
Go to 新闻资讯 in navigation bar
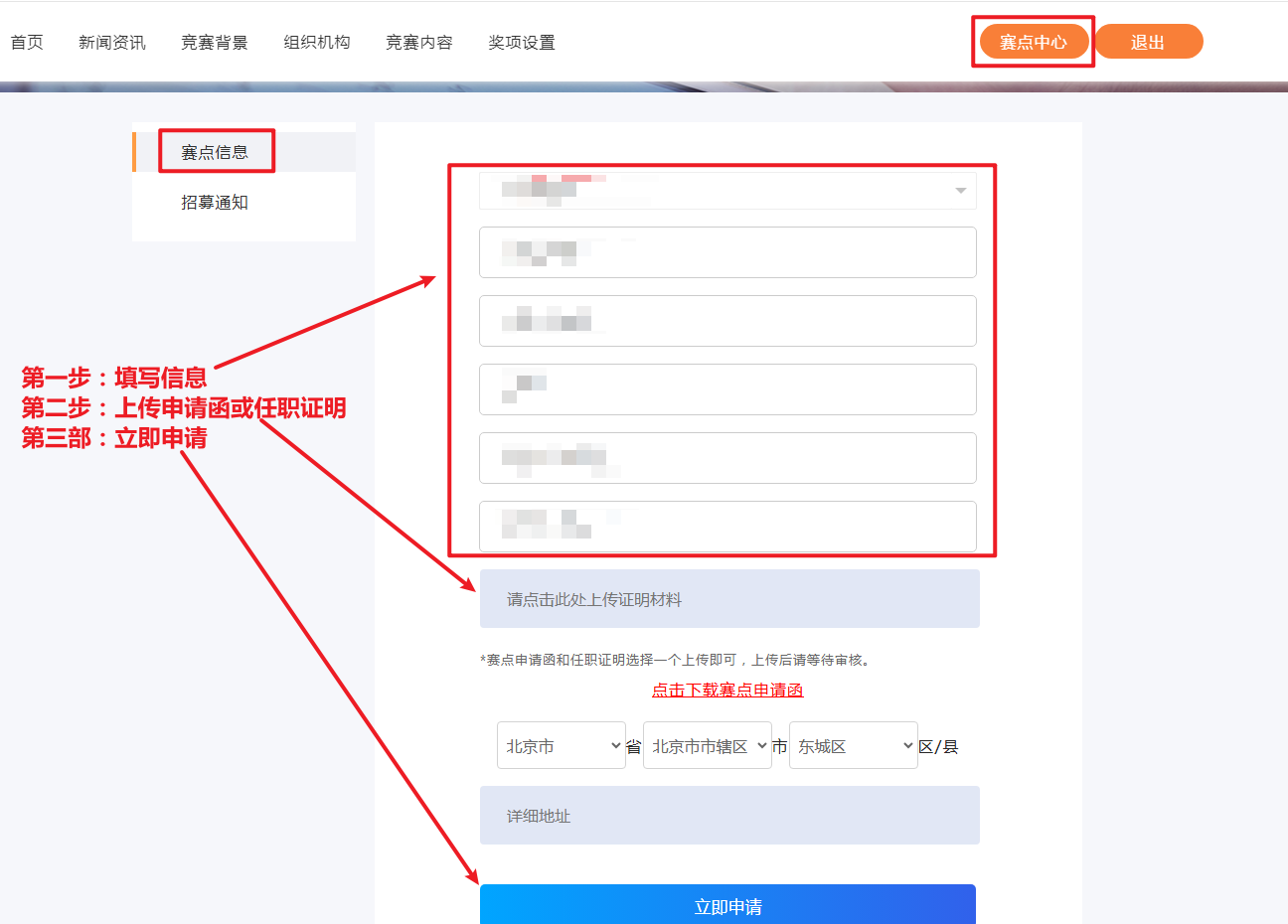click(111, 42)
